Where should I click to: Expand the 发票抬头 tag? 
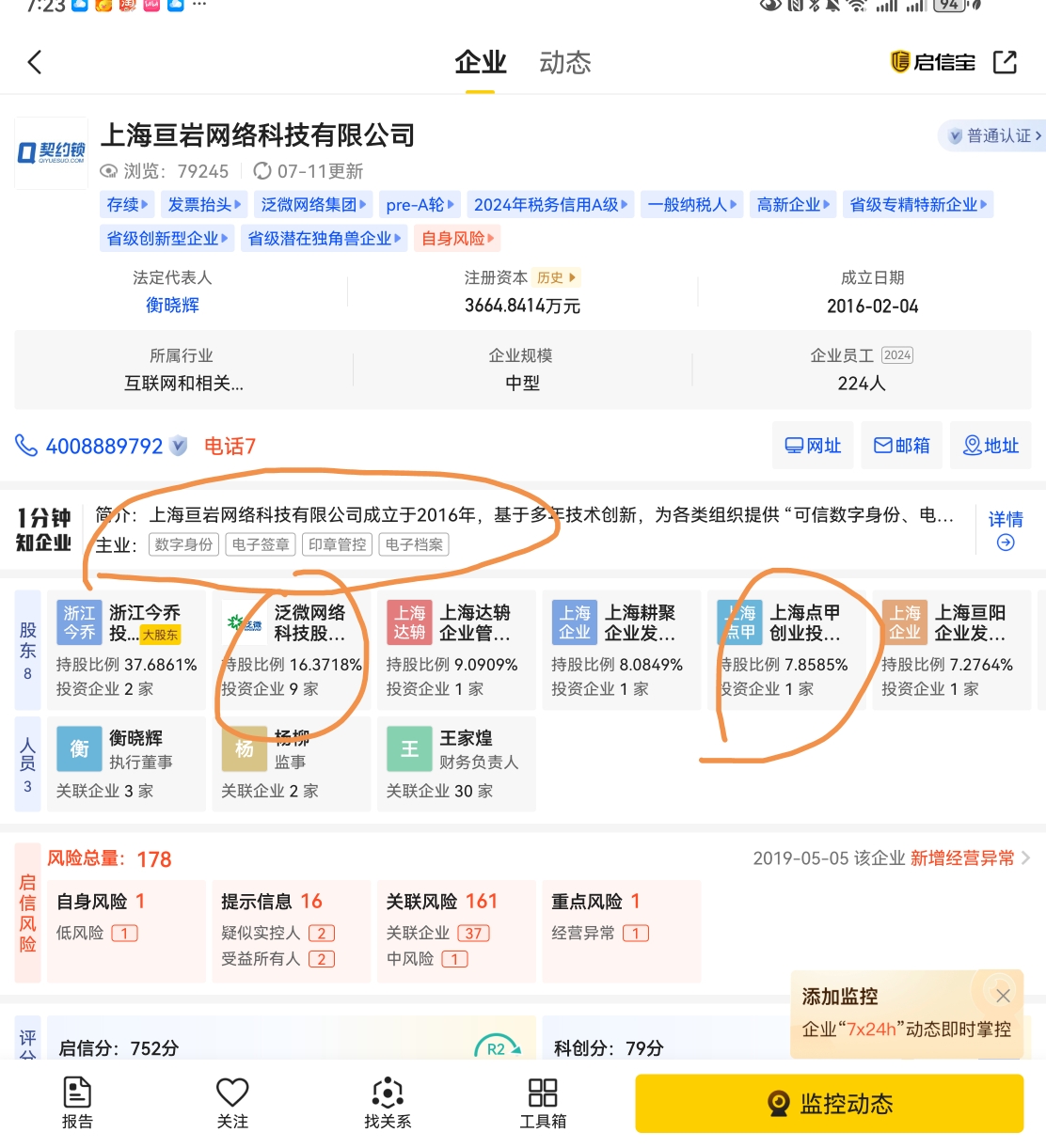point(204,205)
